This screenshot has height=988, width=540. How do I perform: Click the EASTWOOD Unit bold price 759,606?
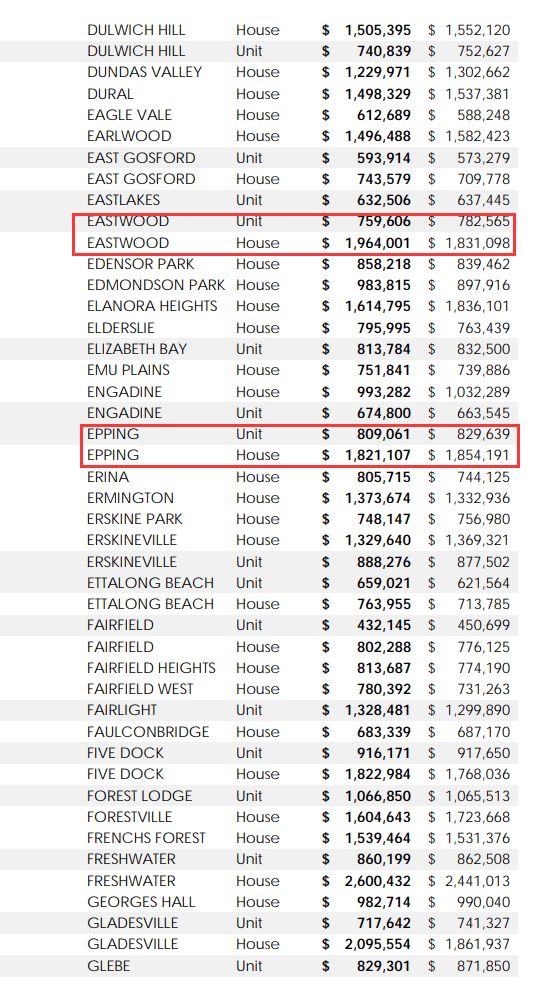click(x=384, y=221)
